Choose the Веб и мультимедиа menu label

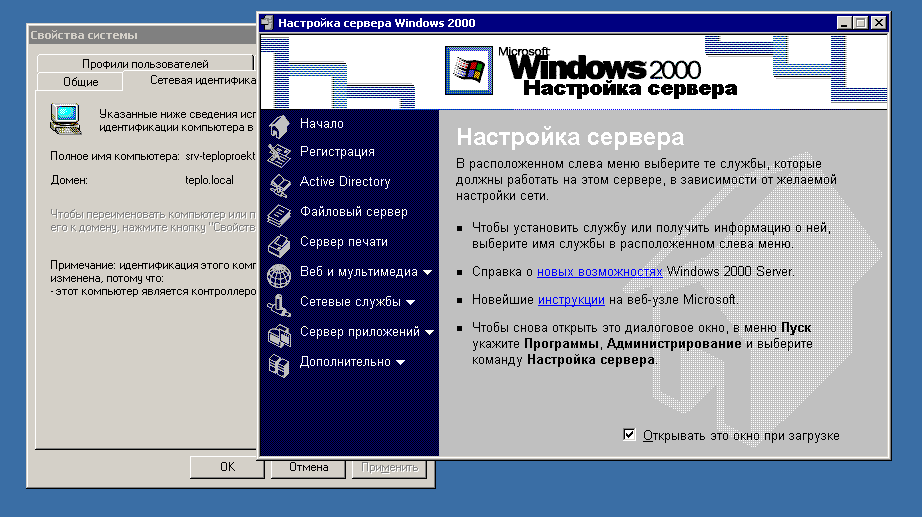tap(359, 272)
